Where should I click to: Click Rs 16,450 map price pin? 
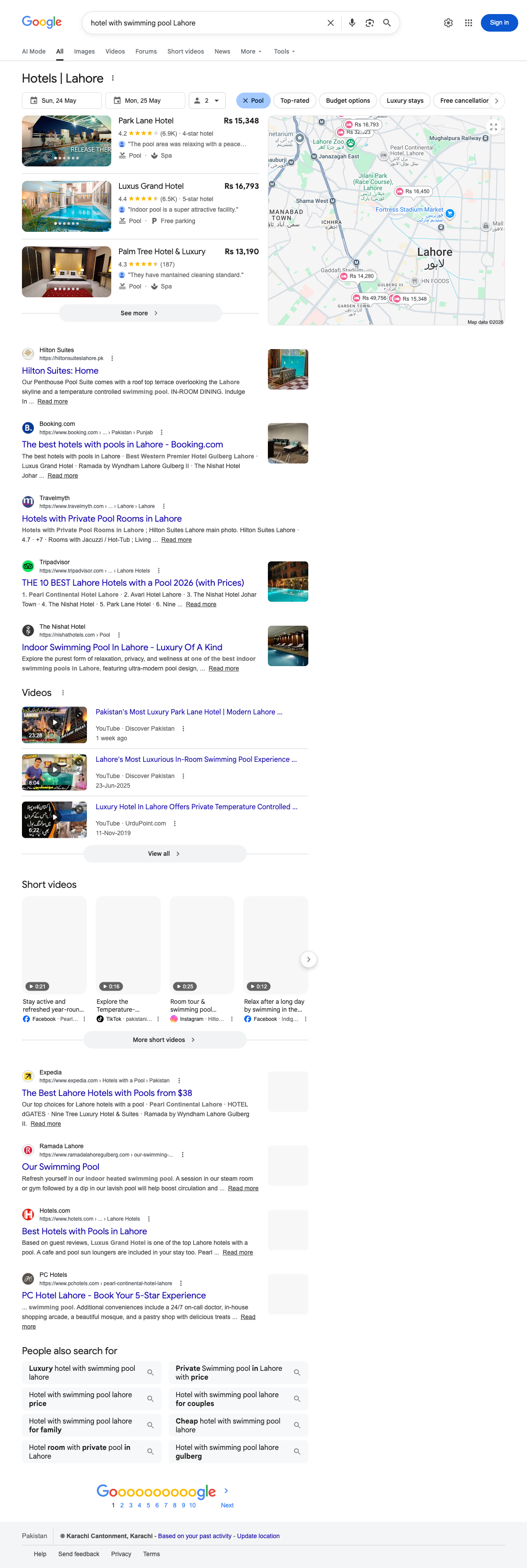[x=413, y=191]
